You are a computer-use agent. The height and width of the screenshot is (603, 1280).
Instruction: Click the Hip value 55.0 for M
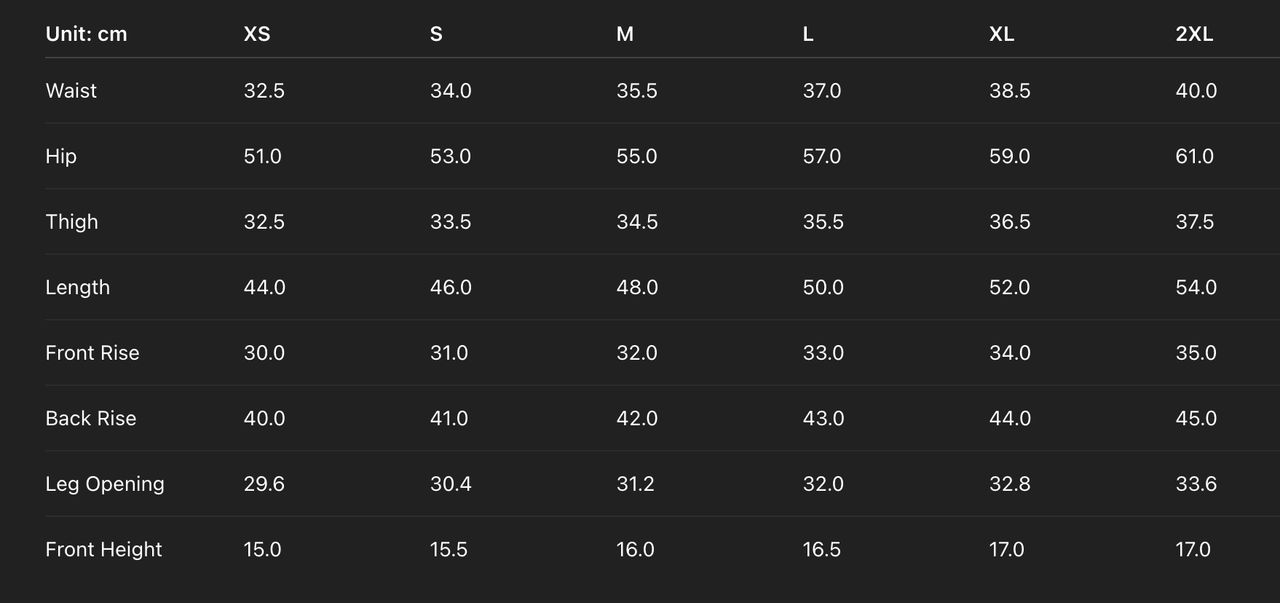[637, 157]
